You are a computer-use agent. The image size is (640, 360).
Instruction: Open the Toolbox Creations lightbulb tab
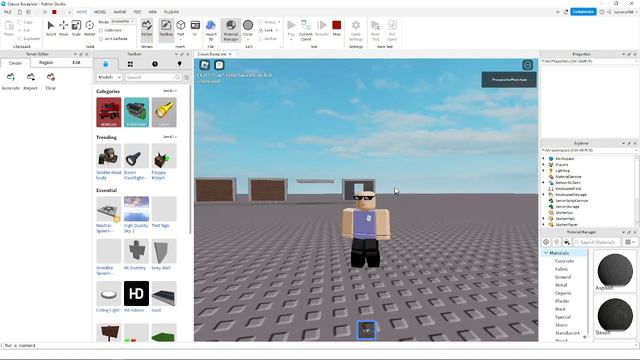pos(179,64)
